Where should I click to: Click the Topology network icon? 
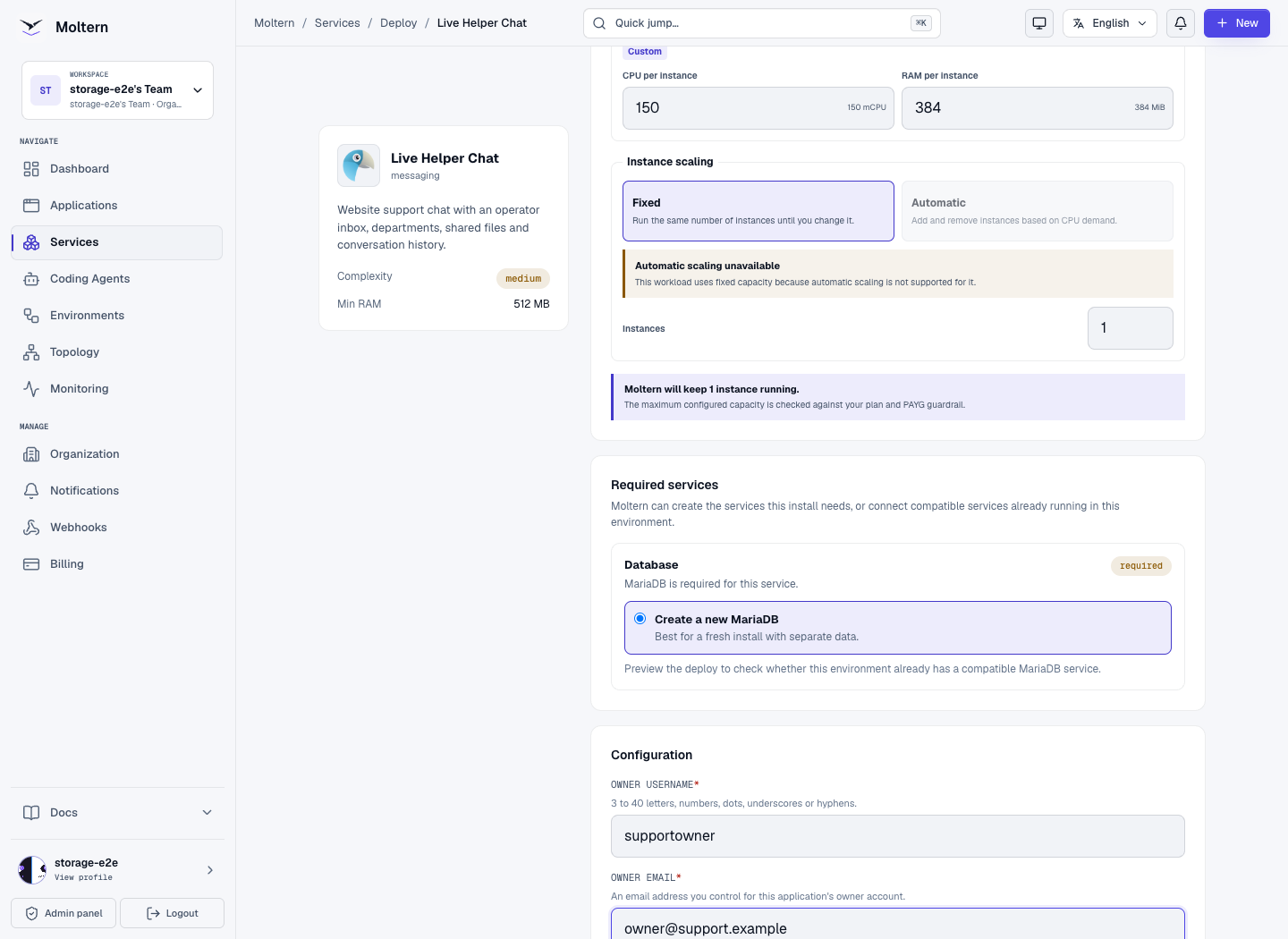click(31, 352)
